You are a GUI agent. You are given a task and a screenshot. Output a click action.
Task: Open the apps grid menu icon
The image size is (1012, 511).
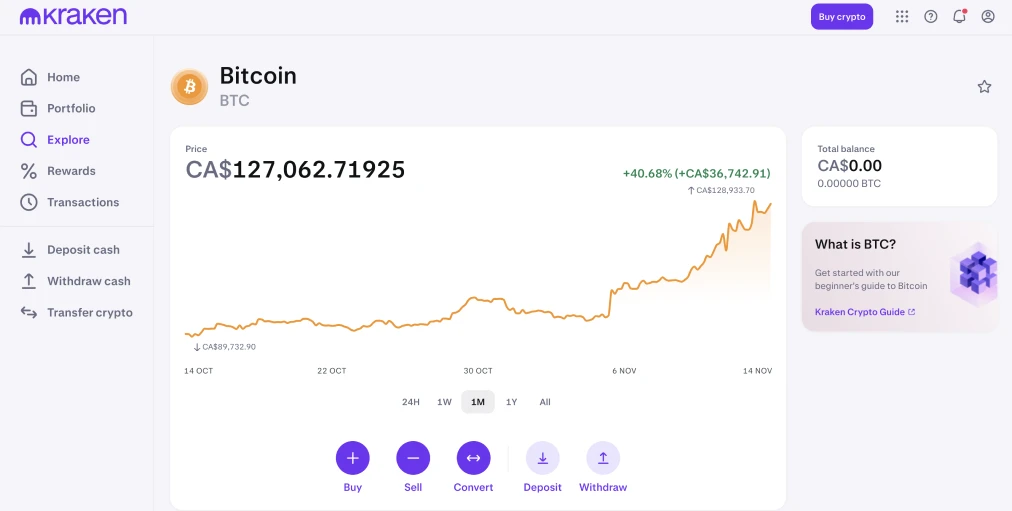pos(902,17)
